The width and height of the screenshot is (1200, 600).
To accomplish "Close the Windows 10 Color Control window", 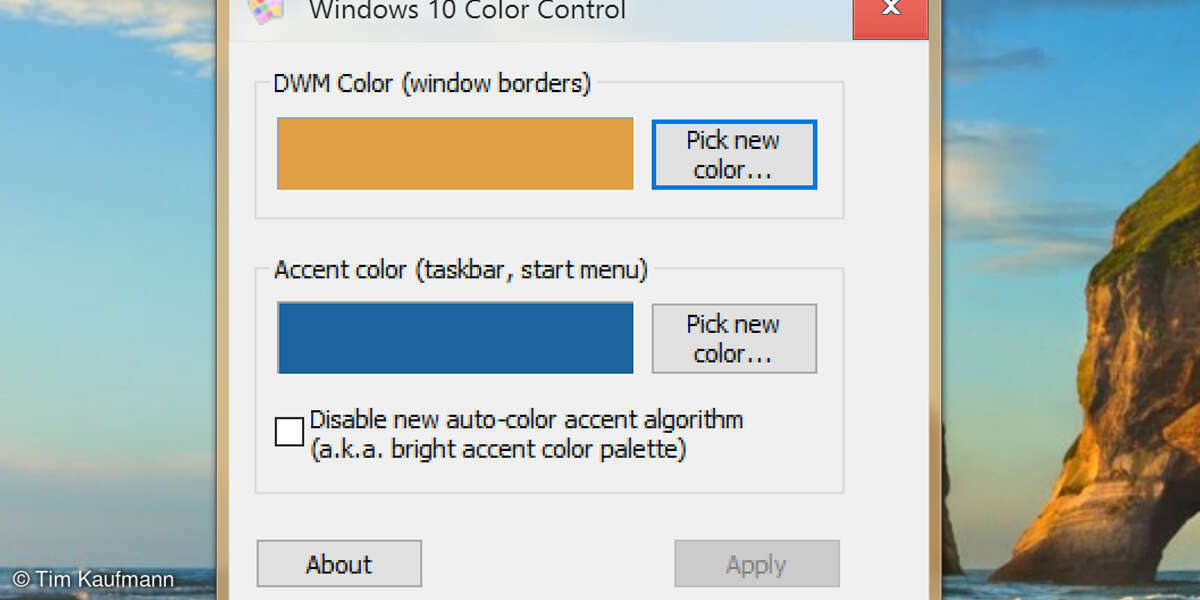I will click(890, 12).
